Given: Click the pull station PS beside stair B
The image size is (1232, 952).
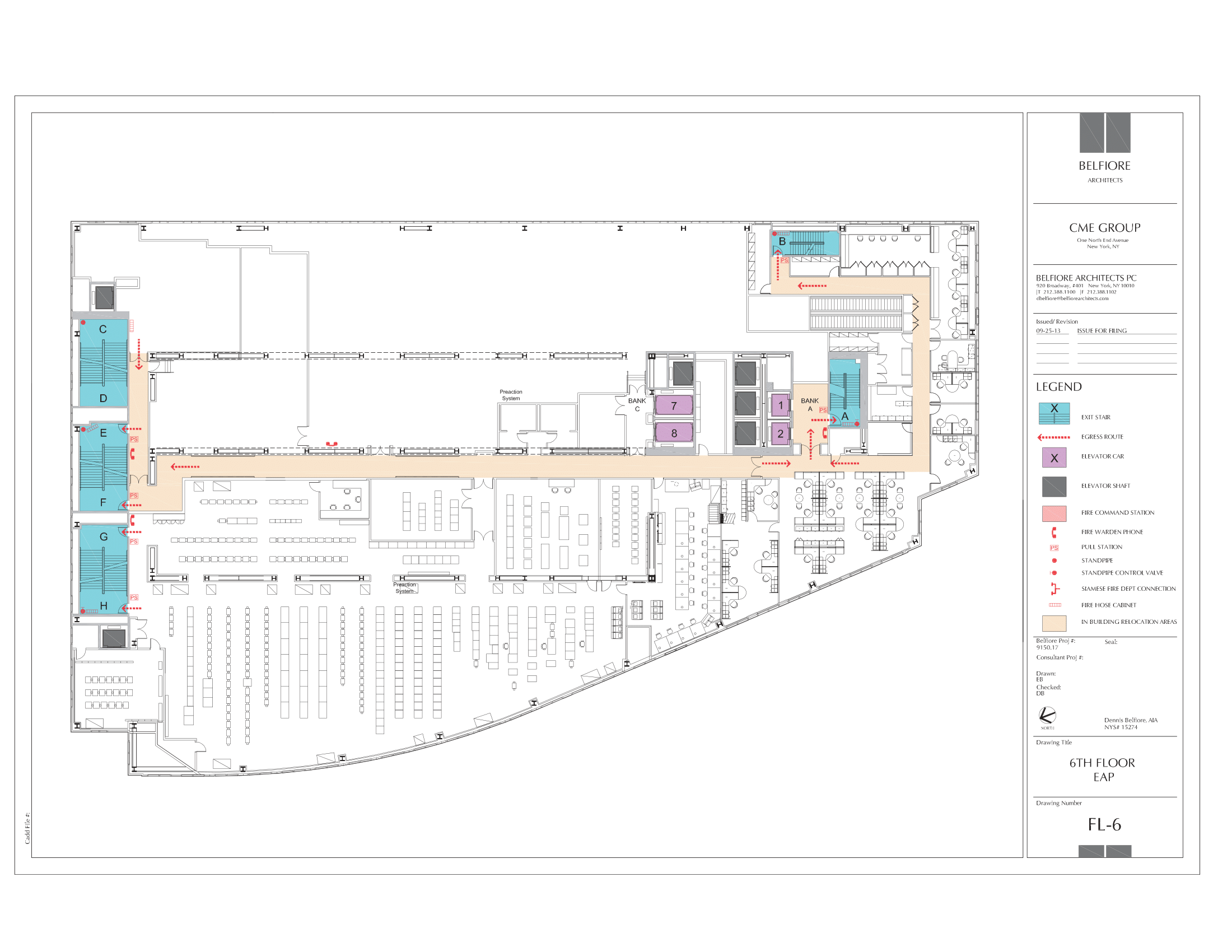Looking at the screenshot, I should 785,260.
